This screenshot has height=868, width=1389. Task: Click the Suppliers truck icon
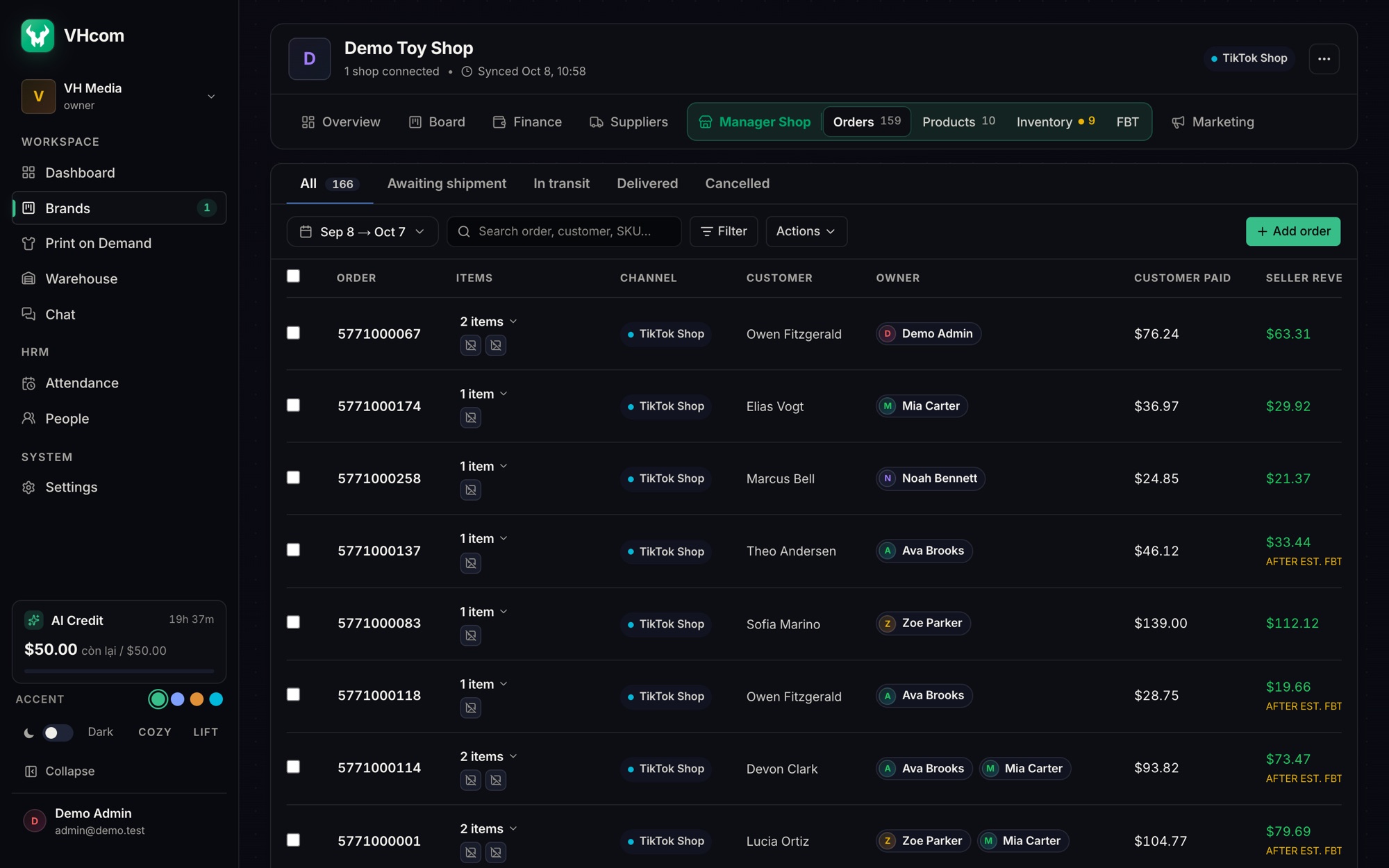596,122
